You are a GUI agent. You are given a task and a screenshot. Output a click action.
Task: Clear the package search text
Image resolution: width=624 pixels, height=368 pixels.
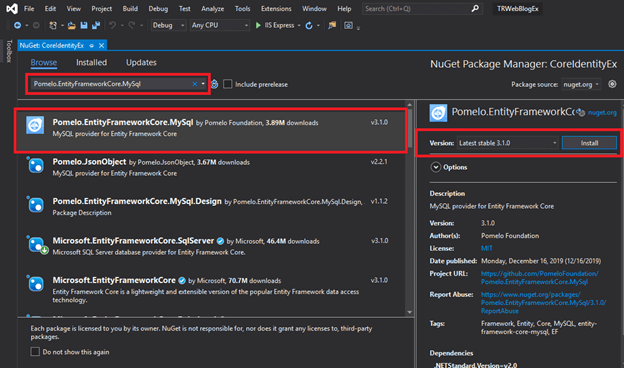click(195, 84)
